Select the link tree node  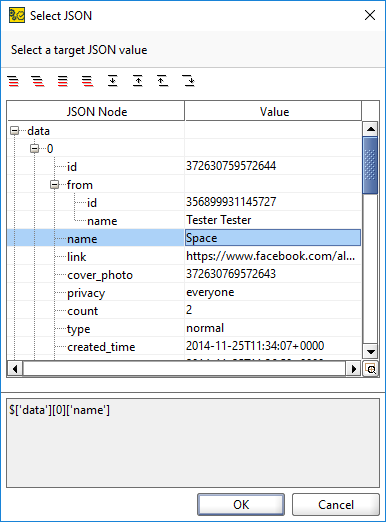coord(76,257)
